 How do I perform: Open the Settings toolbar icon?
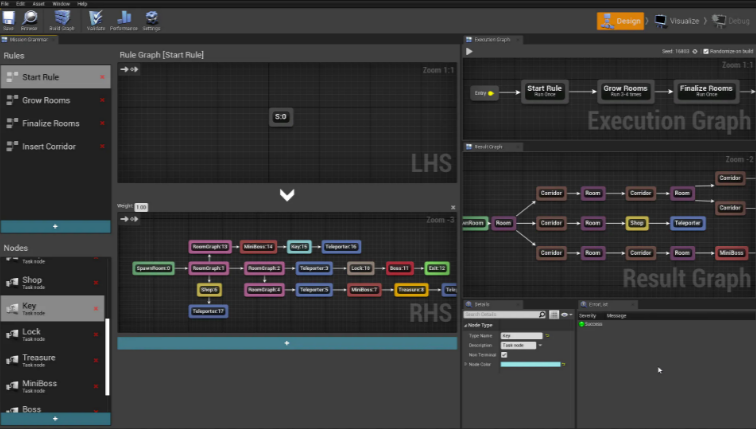152,18
